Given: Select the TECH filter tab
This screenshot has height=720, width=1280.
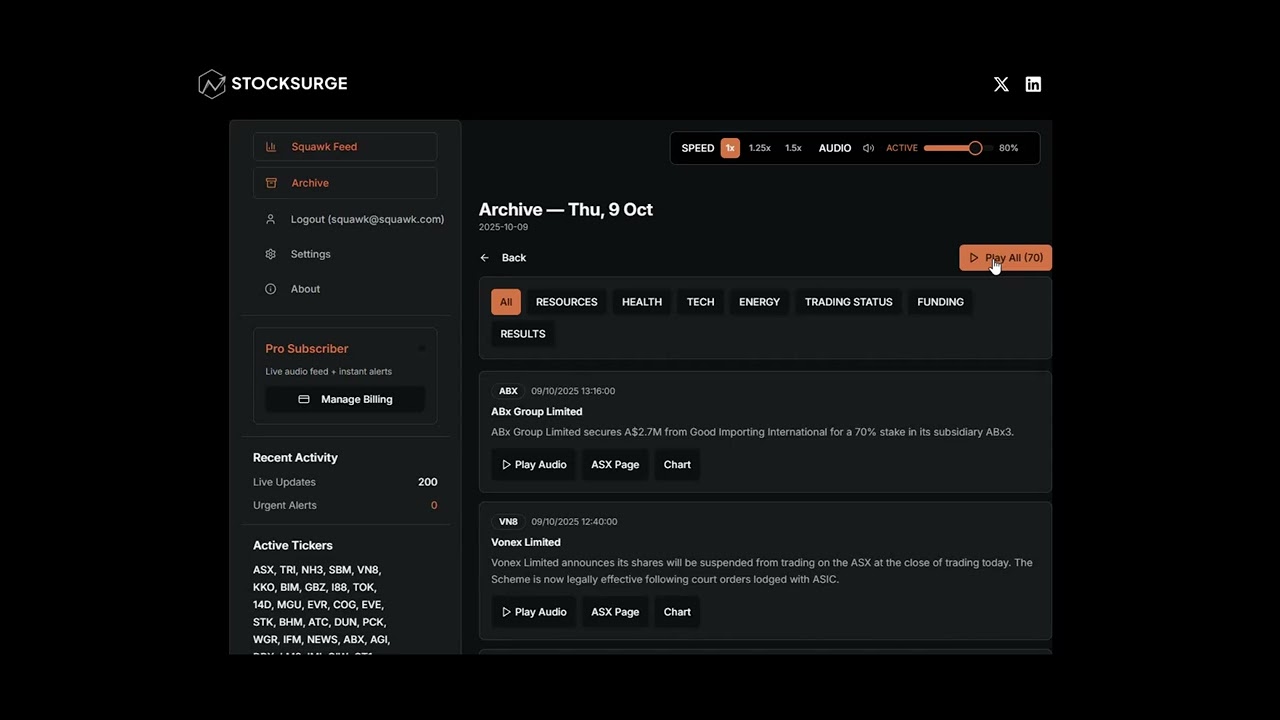Looking at the screenshot, I should click(700, 302).
